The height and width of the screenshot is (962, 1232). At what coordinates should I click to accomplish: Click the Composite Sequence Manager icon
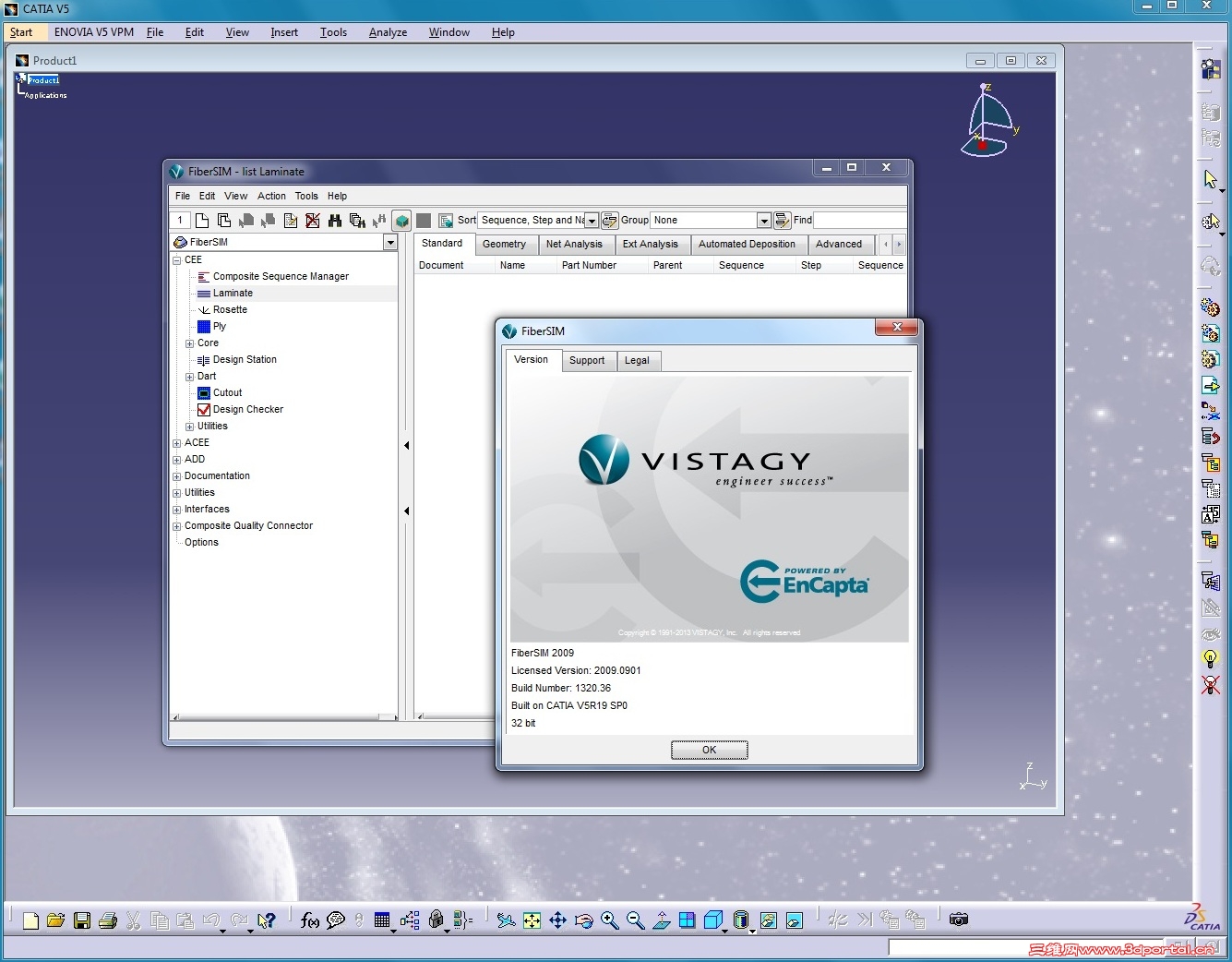(205, 276)
